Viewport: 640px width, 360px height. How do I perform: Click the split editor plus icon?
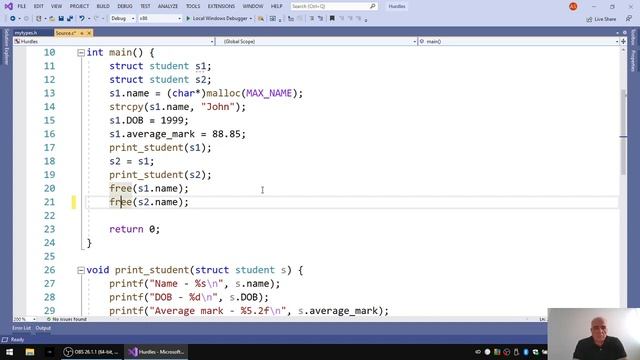[623, 41]
